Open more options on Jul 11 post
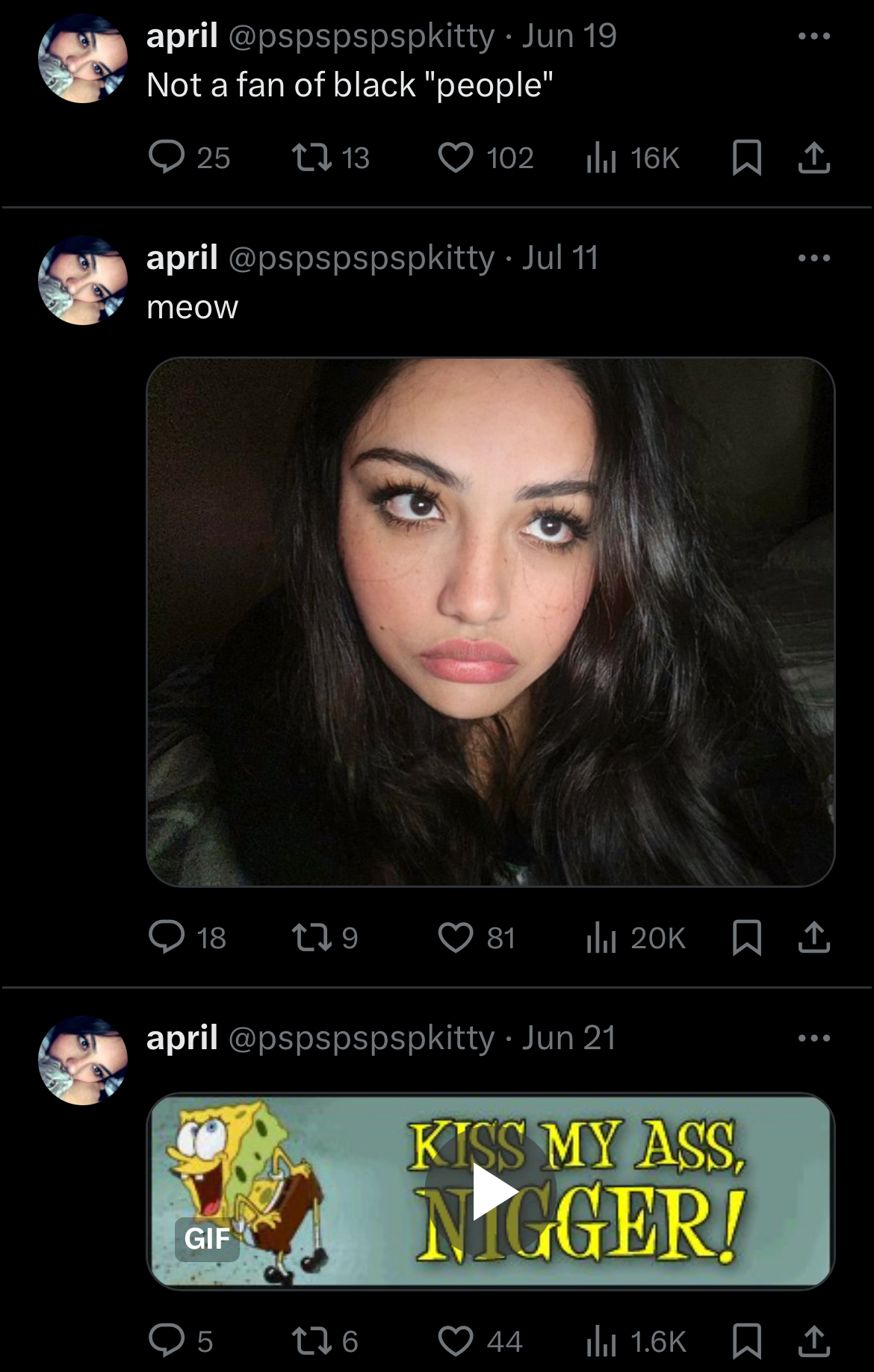Screen dimensions: 874x1372 (813, 258)
